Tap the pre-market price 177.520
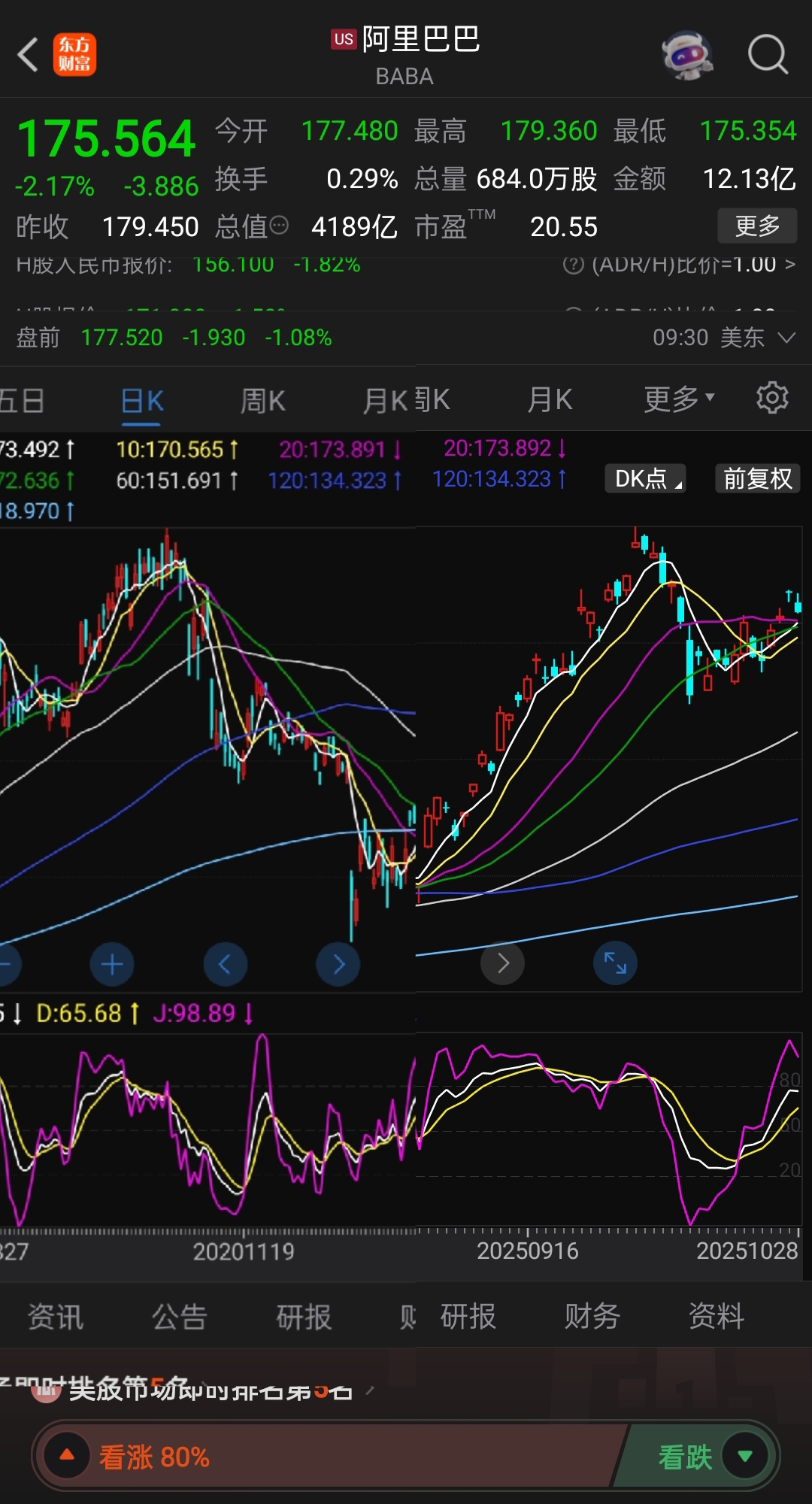 tap(122, 338)
